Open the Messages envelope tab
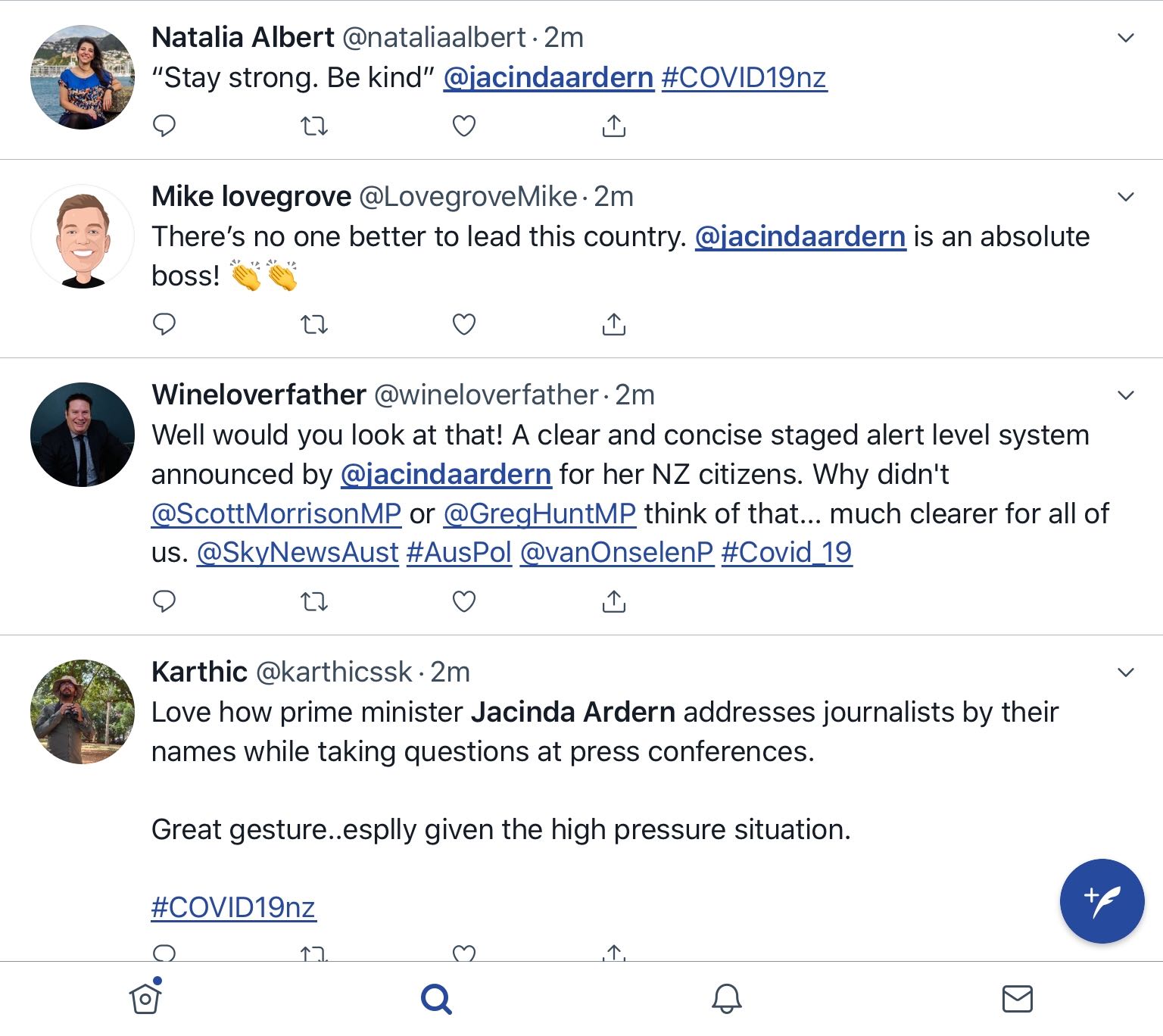This screenshot has height=1036, width=1163. pos(1017,998)
